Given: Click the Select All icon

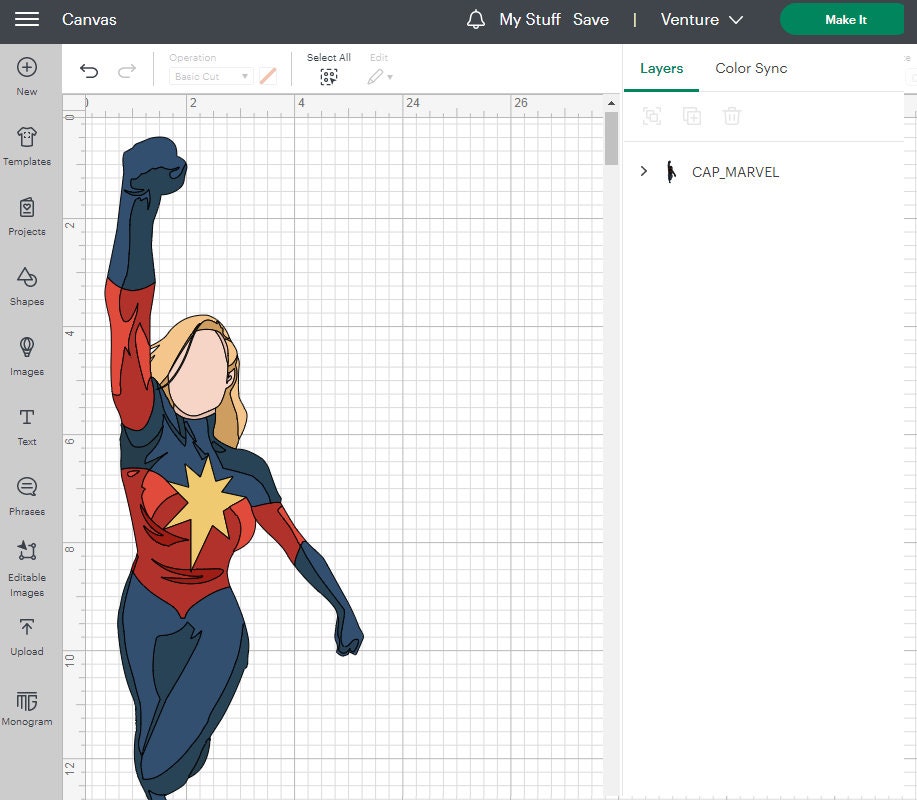Looking at the screenshot, I should [x=328, y=75].
